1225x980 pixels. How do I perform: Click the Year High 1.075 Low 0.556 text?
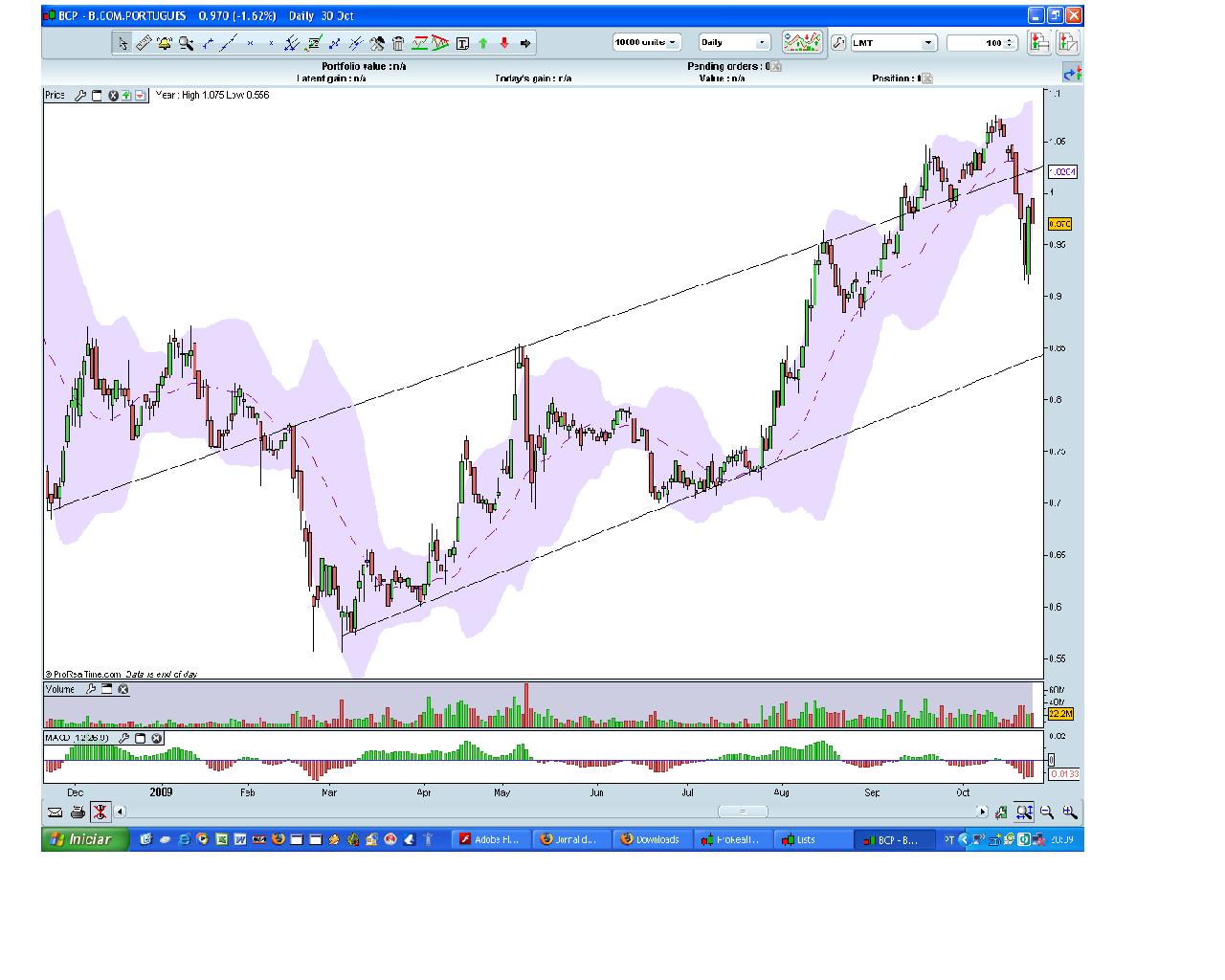click(x=212, y=95)
